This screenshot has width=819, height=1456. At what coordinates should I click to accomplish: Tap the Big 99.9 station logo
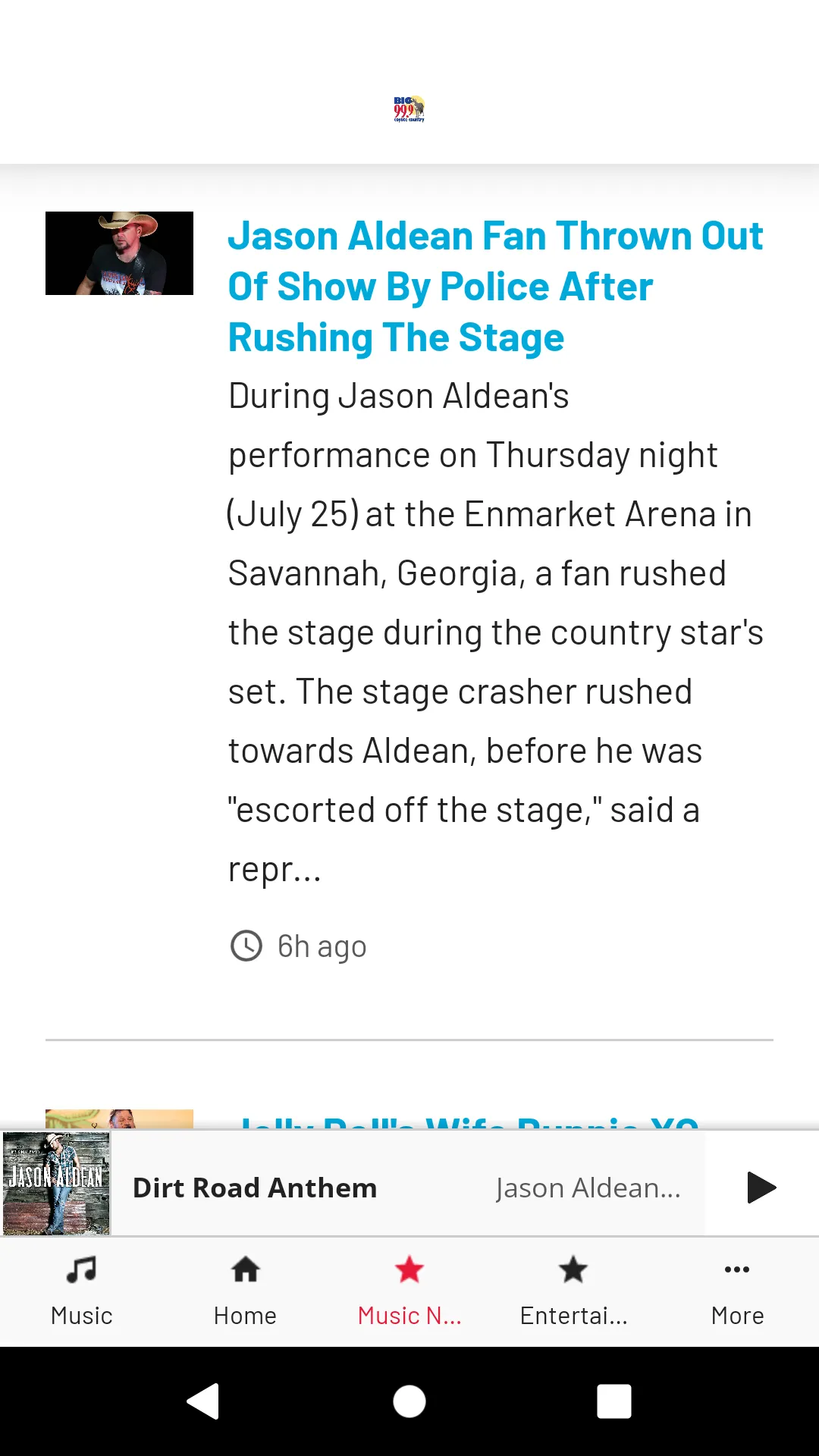pos(409,109)
